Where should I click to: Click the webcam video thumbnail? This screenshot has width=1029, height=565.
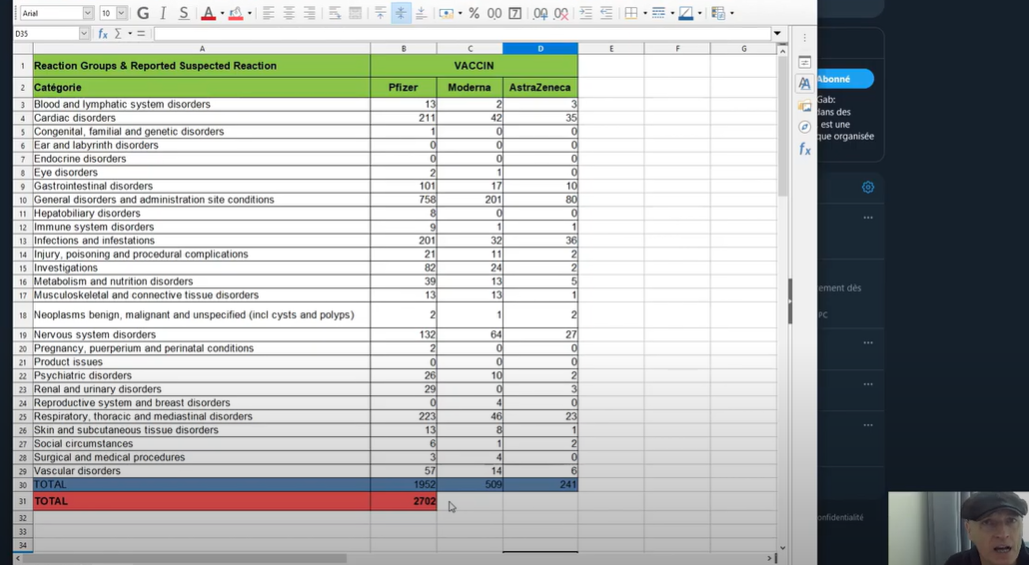tap(958, 528)
